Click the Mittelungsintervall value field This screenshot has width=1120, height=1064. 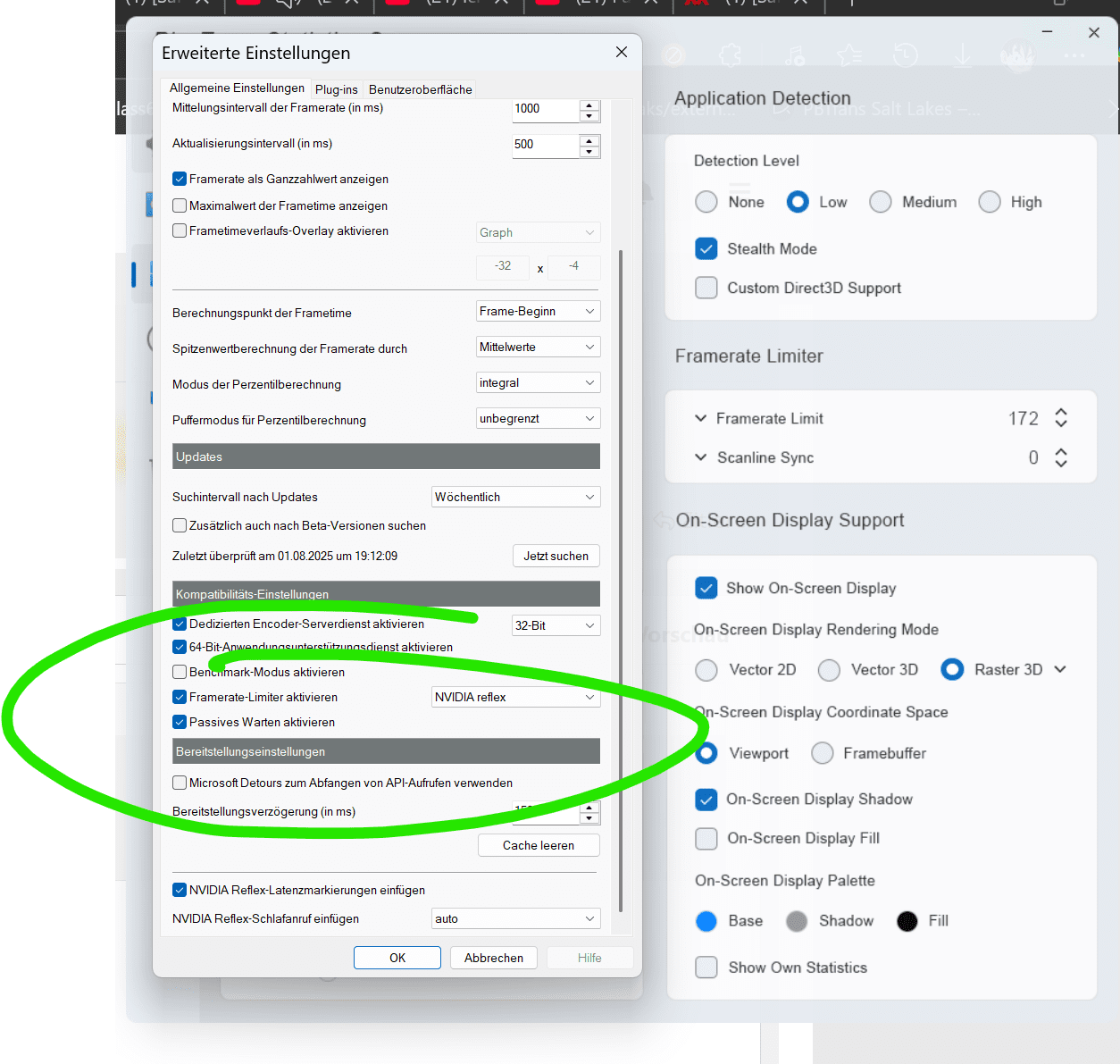(x=546, y=110)
